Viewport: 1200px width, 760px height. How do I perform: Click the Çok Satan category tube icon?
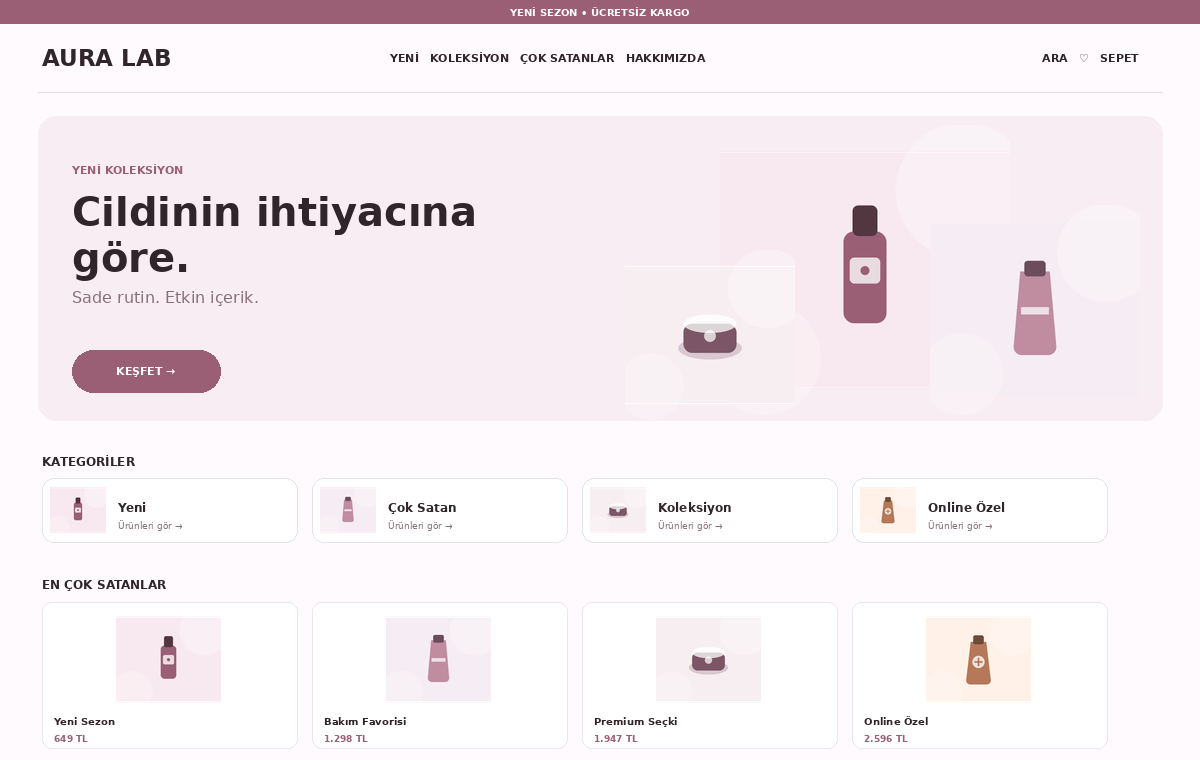coord(348,510)
